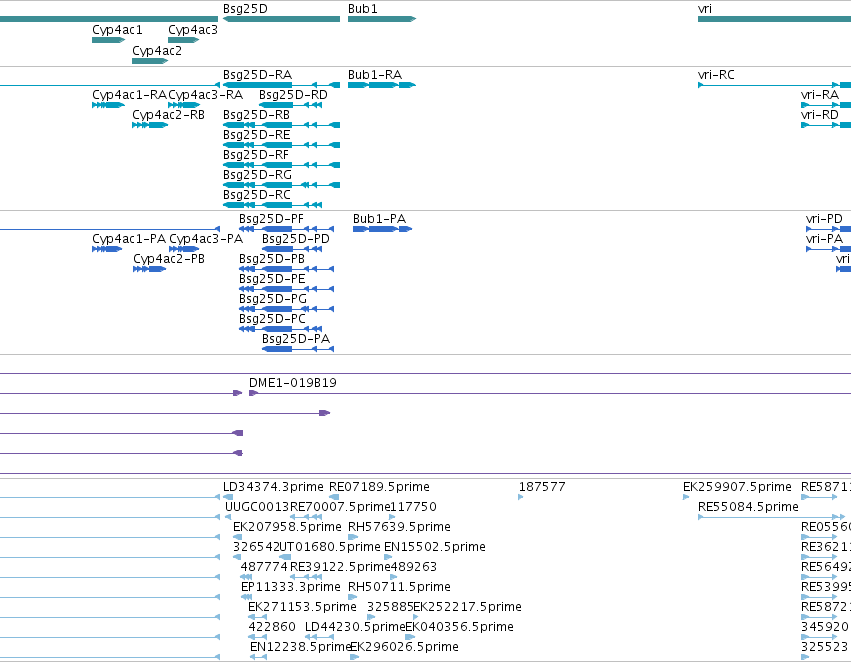
Task: Select EST RE39122.5prime
Action: [306, 577]
